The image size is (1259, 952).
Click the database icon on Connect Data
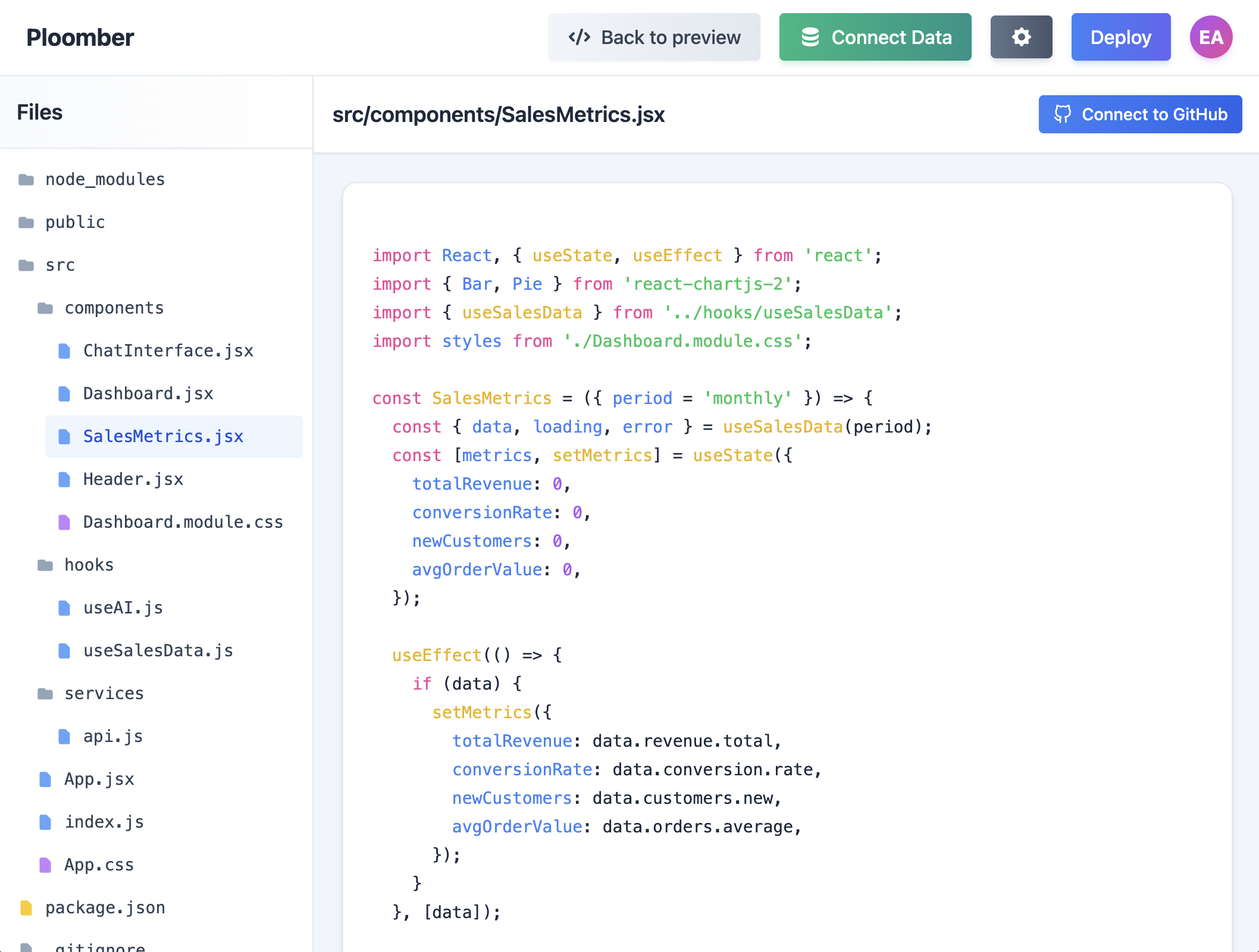[812, 37]
